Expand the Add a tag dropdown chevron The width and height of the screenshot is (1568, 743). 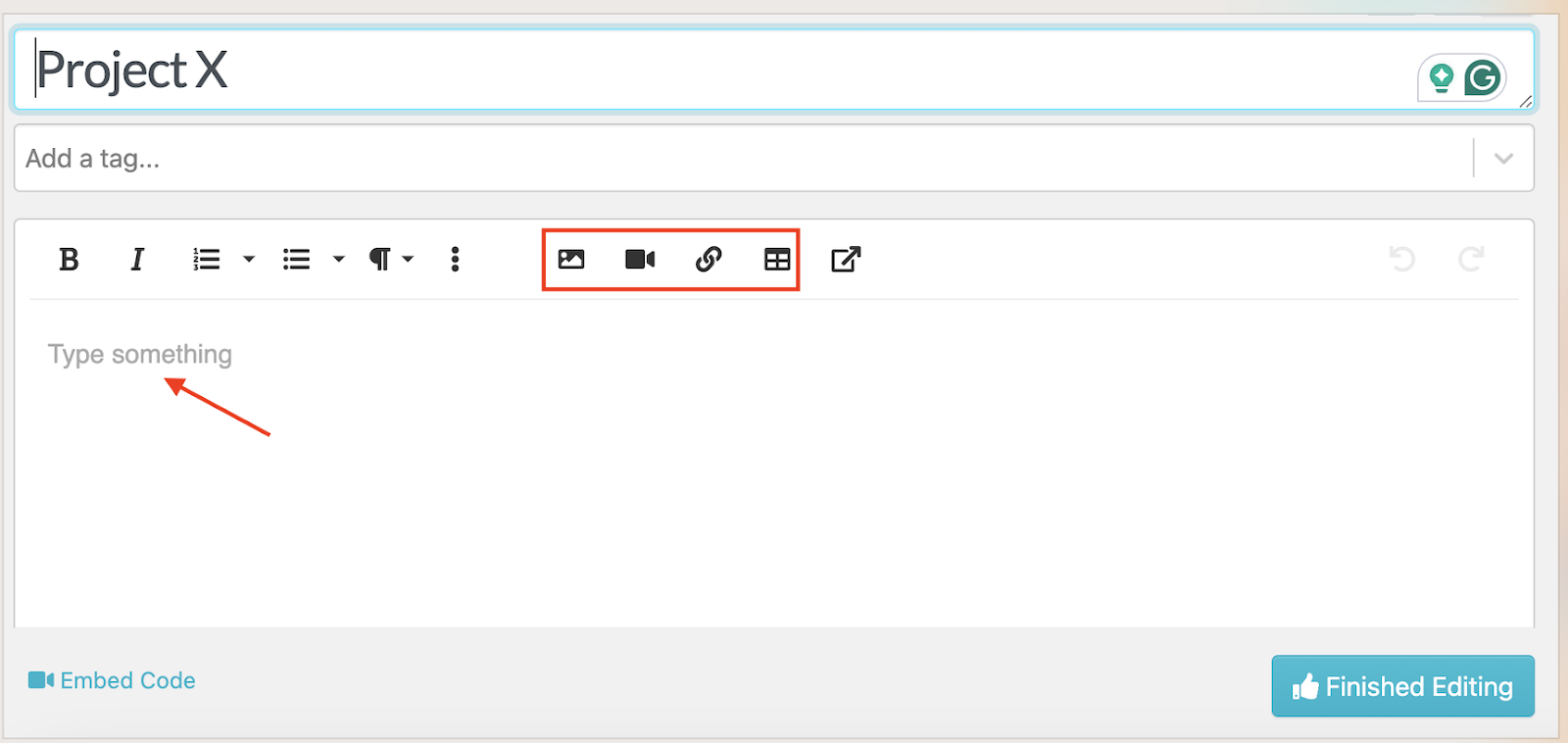click(1503, 159)
